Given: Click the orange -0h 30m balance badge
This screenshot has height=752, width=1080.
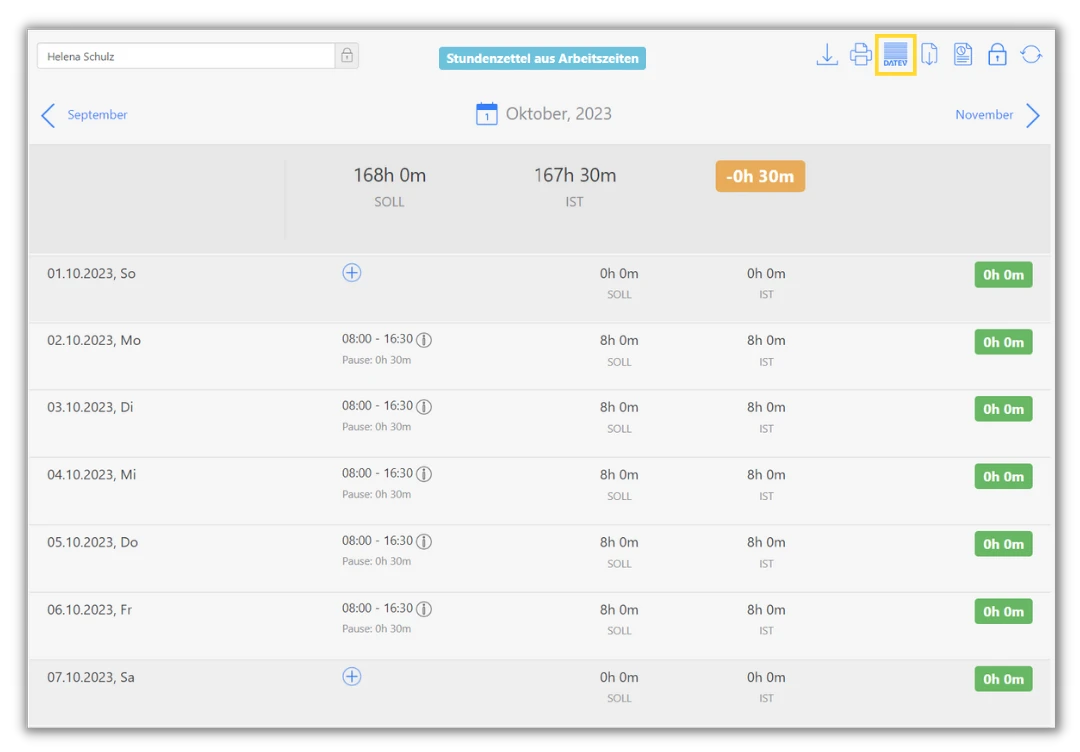Looking at the screenshot, I should point(760,177).
